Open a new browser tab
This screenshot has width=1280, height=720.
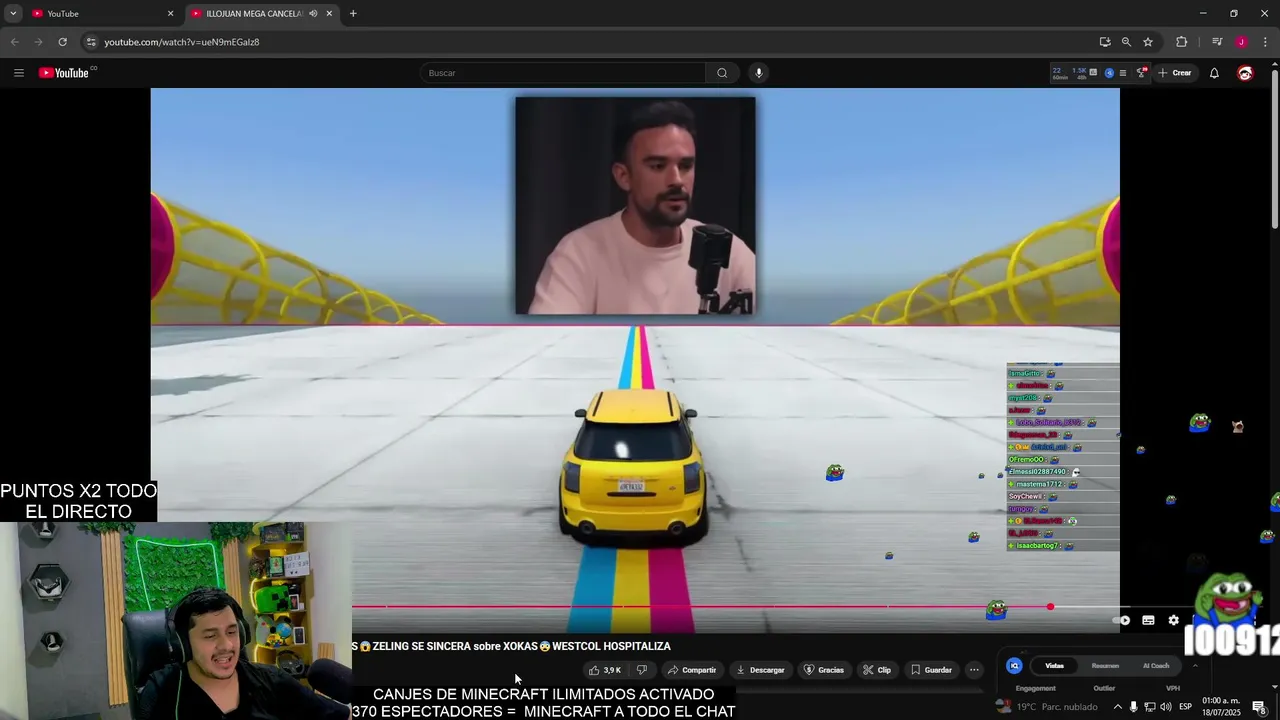[x=353, y=14]
